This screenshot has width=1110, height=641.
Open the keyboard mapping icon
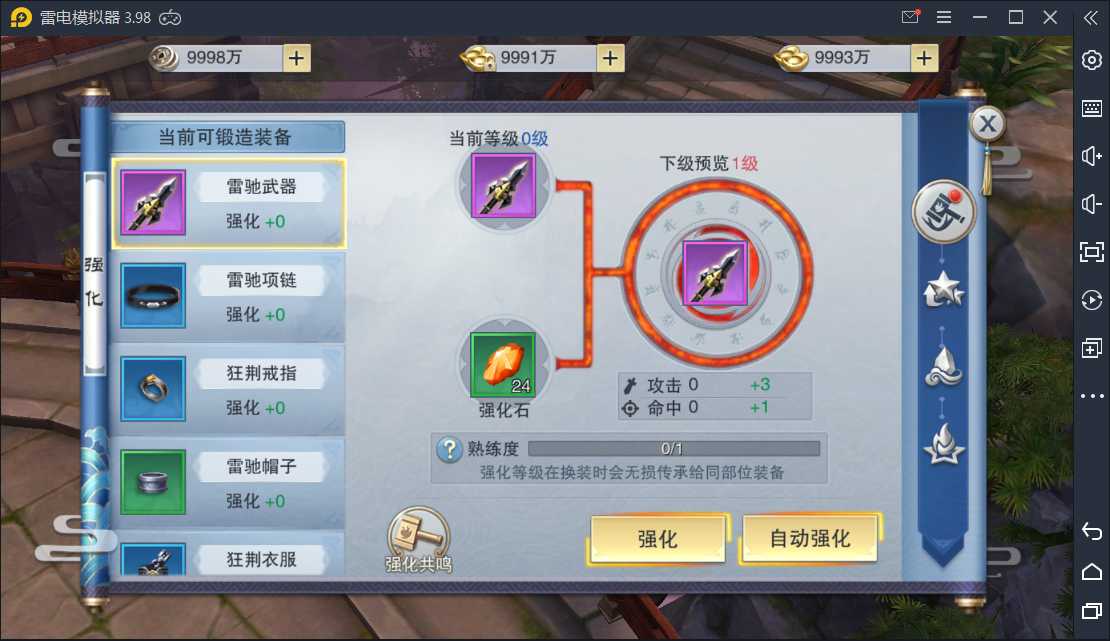[x=1092, y=108]
